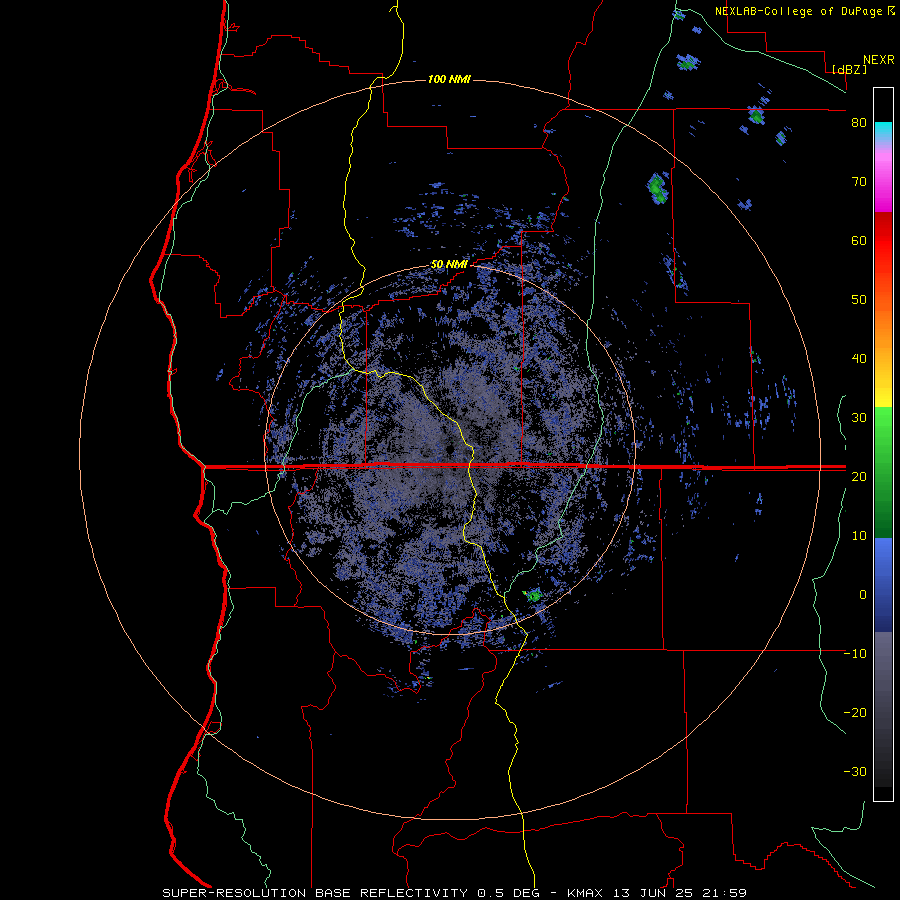This screenshot has height=900, width=900.
Task: Click the KMAX station identifier in caption
Action: pyautogui.click(x=585, y=893)
